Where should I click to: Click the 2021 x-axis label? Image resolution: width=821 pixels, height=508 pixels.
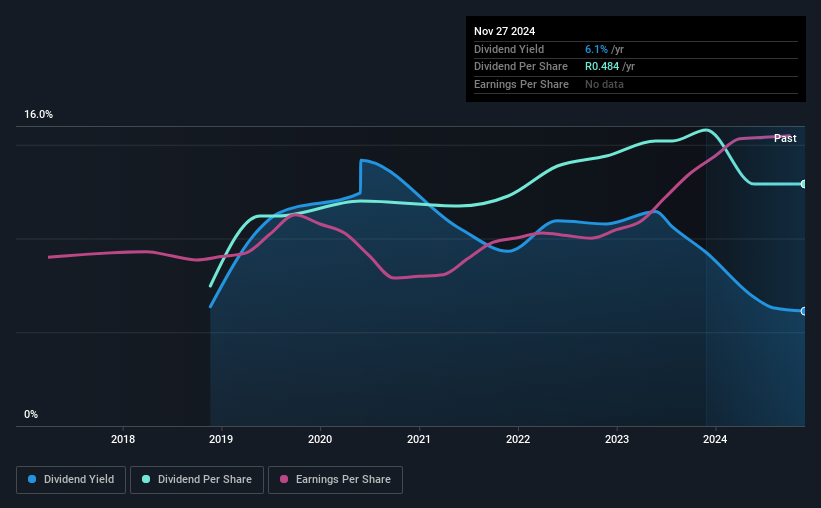point(419,439)
